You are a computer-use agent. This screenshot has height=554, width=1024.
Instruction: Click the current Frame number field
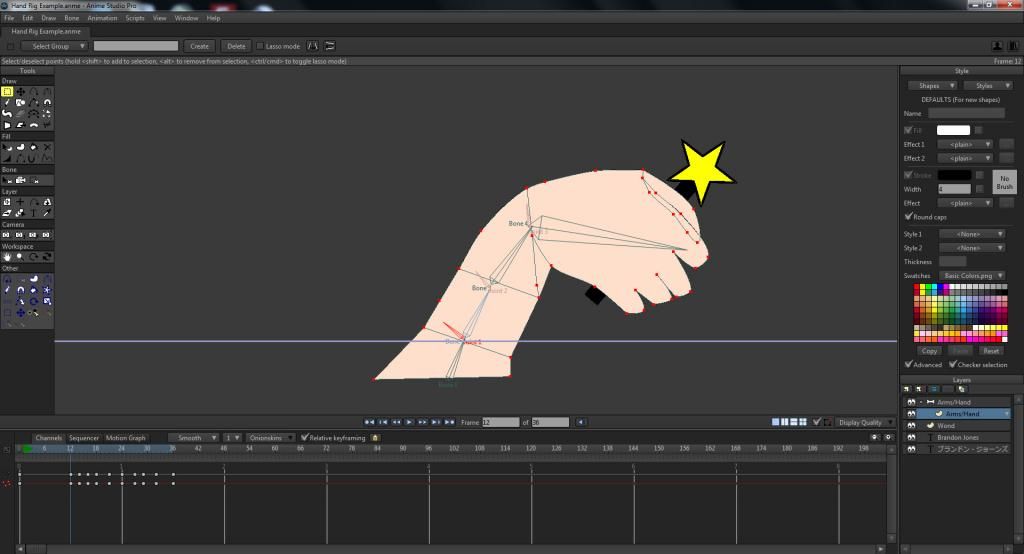point(501,422)
